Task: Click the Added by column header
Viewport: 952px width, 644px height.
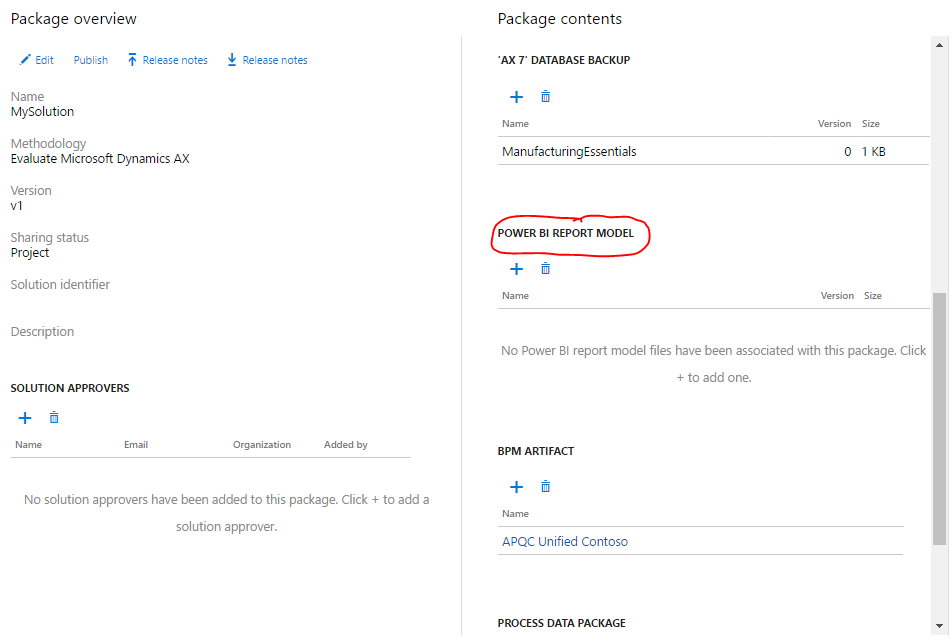Action: [345, 445]
